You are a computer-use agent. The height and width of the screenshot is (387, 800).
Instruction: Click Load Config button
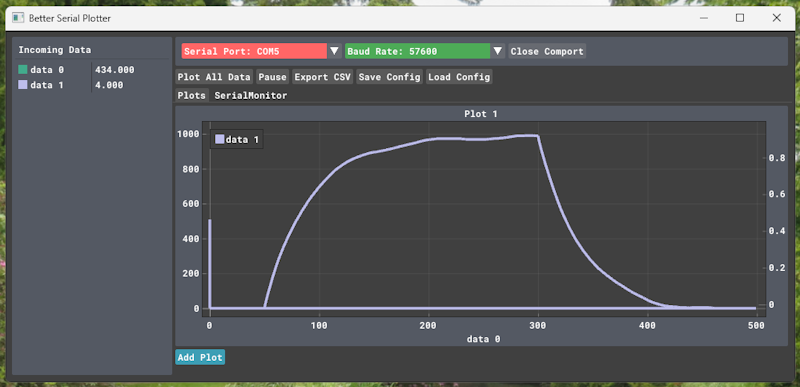click(x=459, y=77)
